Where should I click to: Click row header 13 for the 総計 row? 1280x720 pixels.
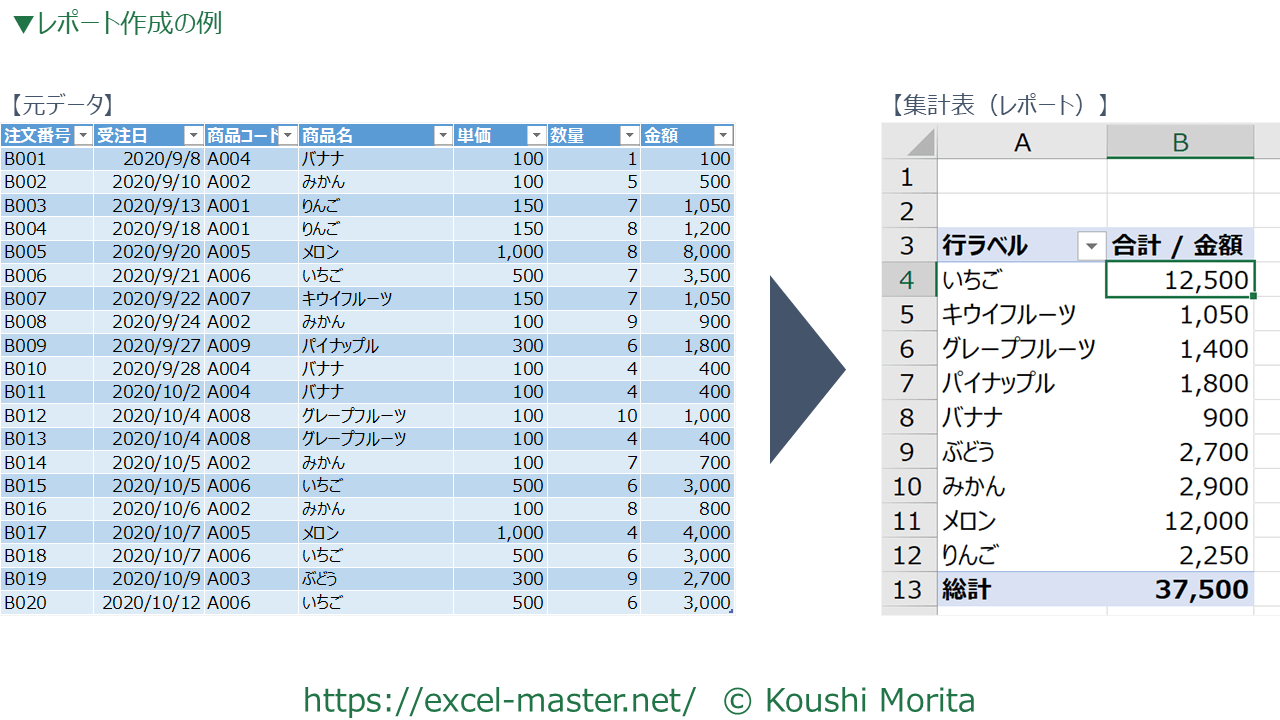pyautogui.click(x=907, y=589)
